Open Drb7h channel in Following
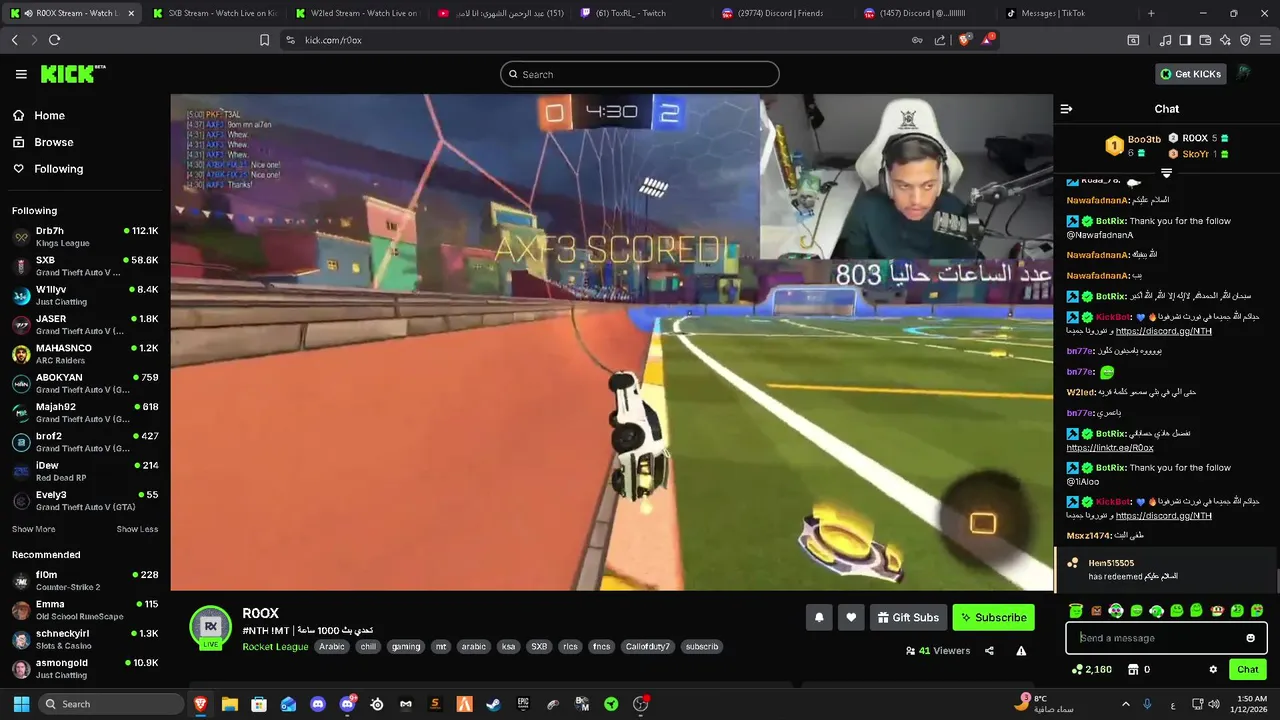 pos(85,237)
